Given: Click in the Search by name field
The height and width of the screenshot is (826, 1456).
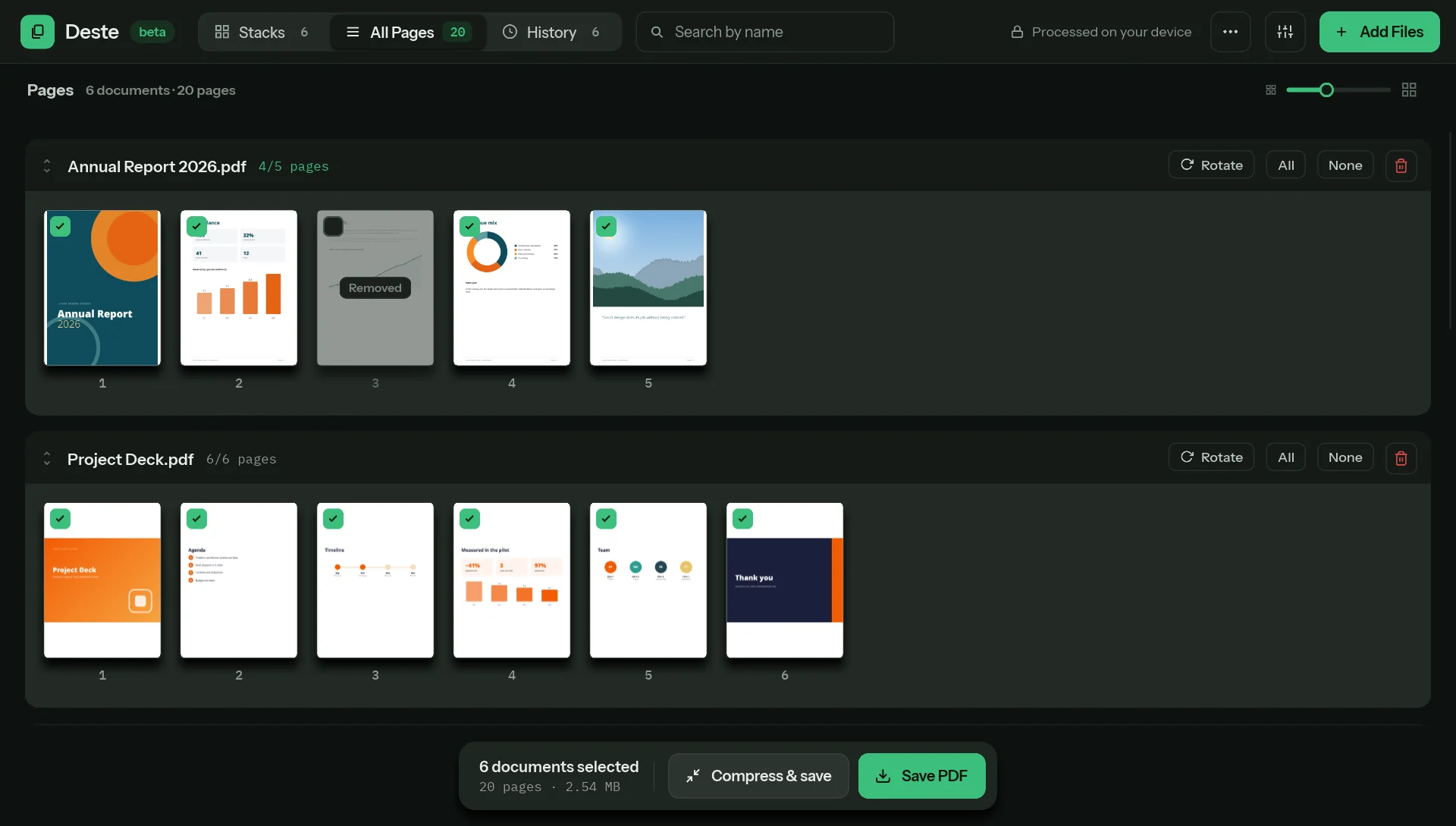Looking at the screenshot, I should click(764, 32).
